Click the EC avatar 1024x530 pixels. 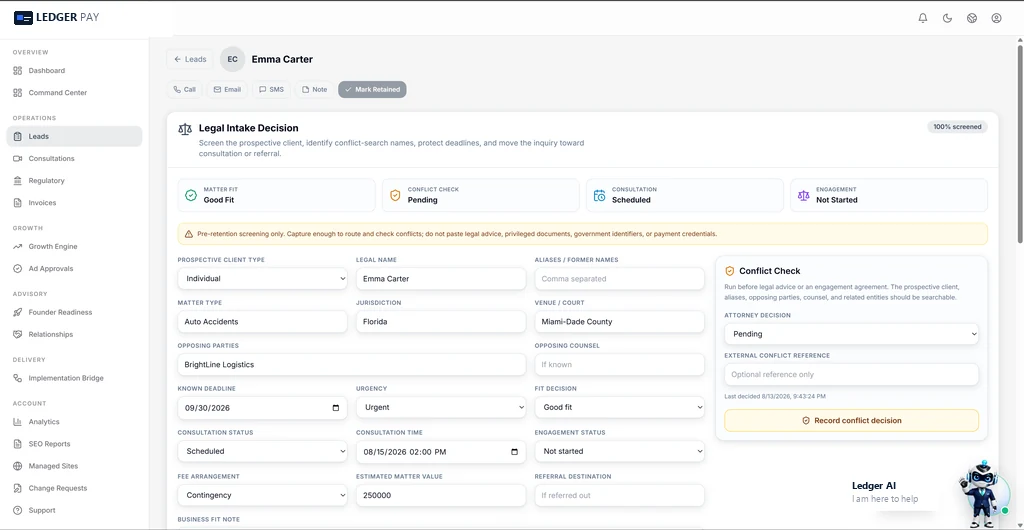tap(232, 59)
